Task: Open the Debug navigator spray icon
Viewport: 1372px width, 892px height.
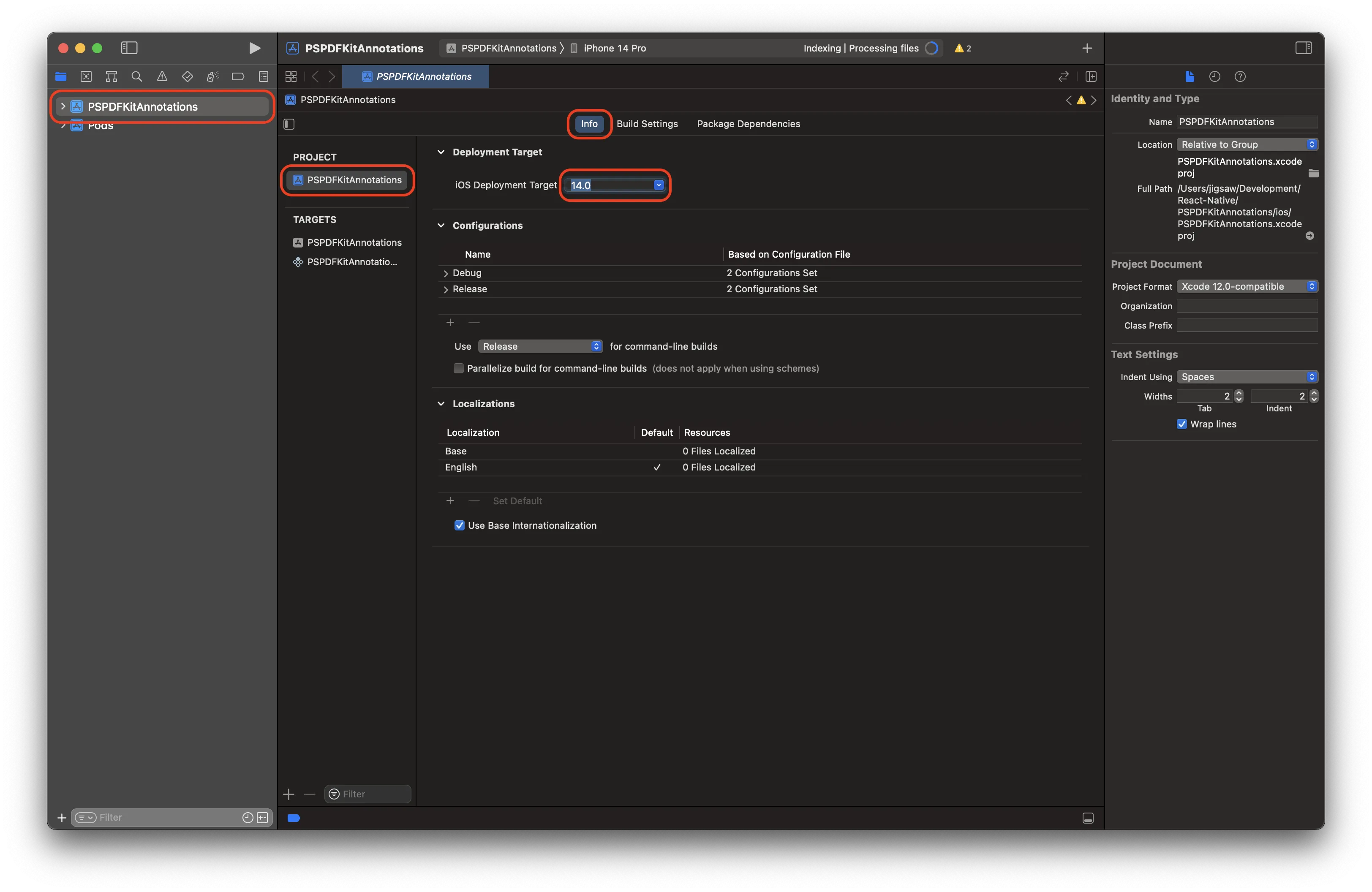Action: [212, 76]
